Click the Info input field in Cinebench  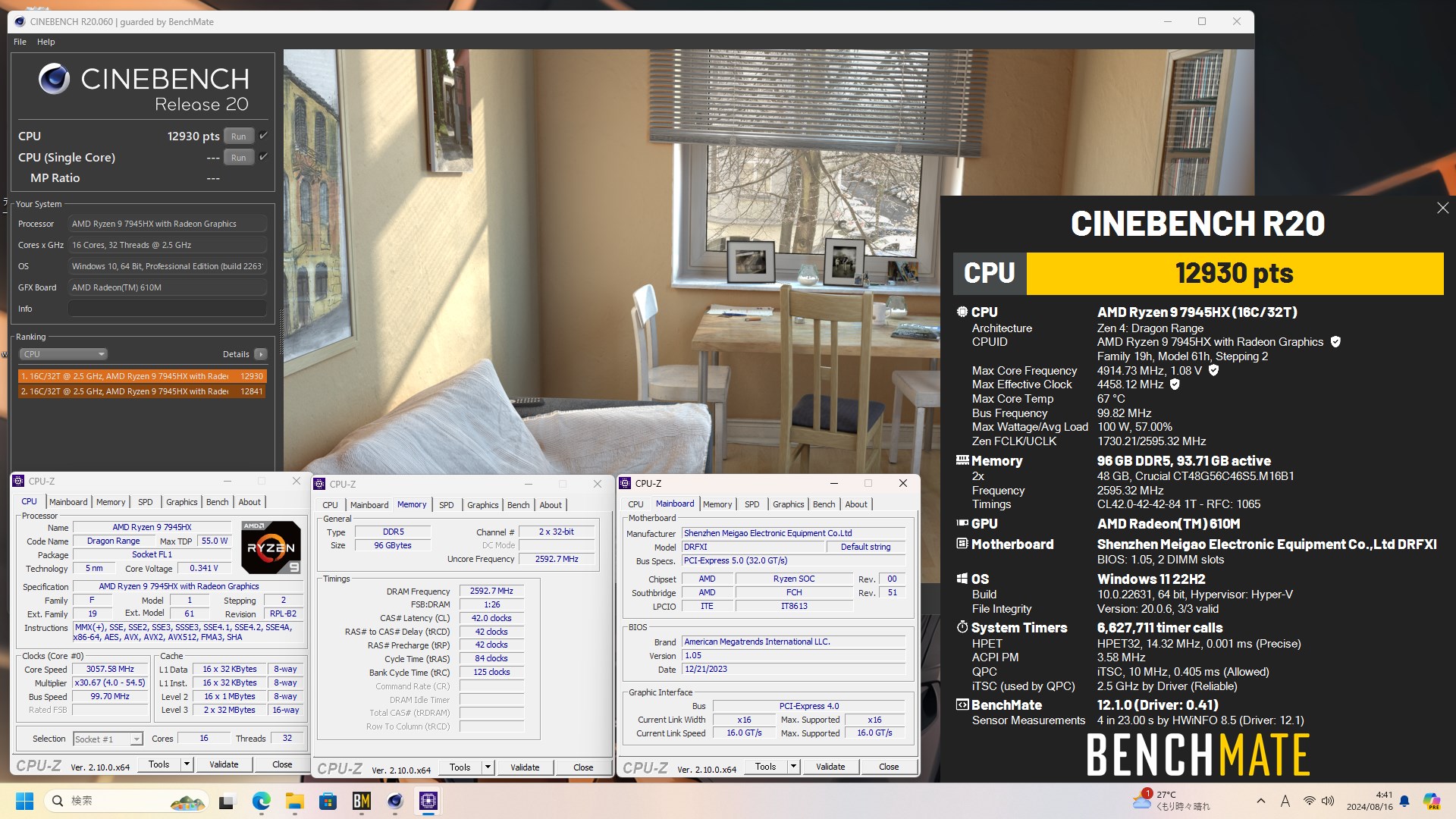tap(167, 309)
